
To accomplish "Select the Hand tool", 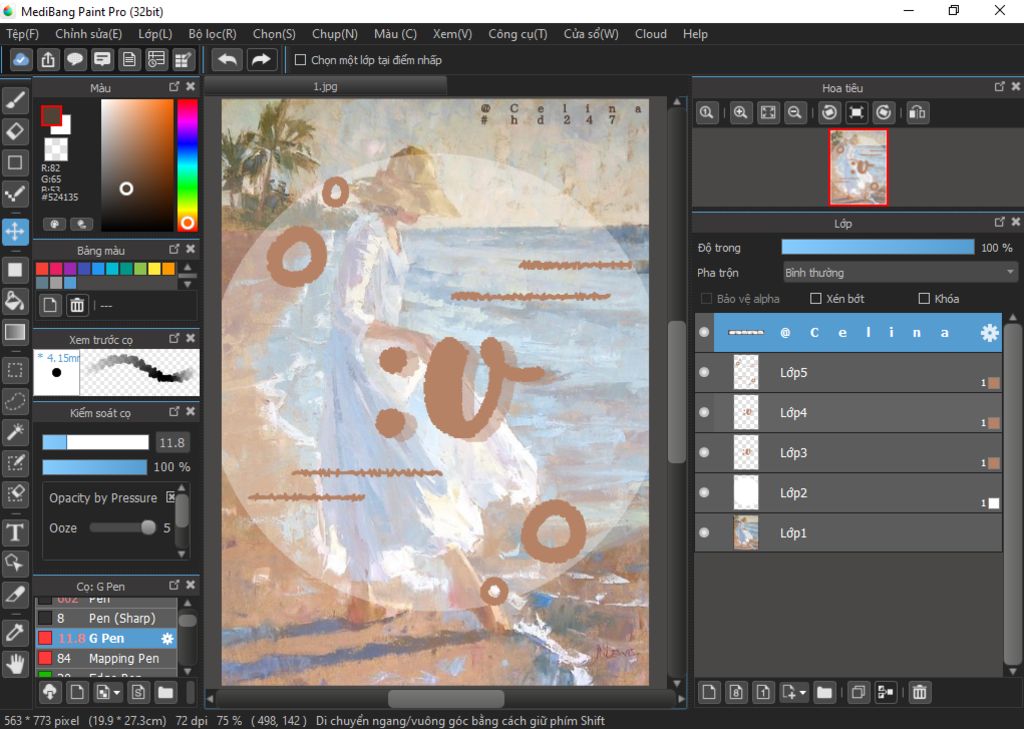I will pyautogui.click(x=15, y=664).
